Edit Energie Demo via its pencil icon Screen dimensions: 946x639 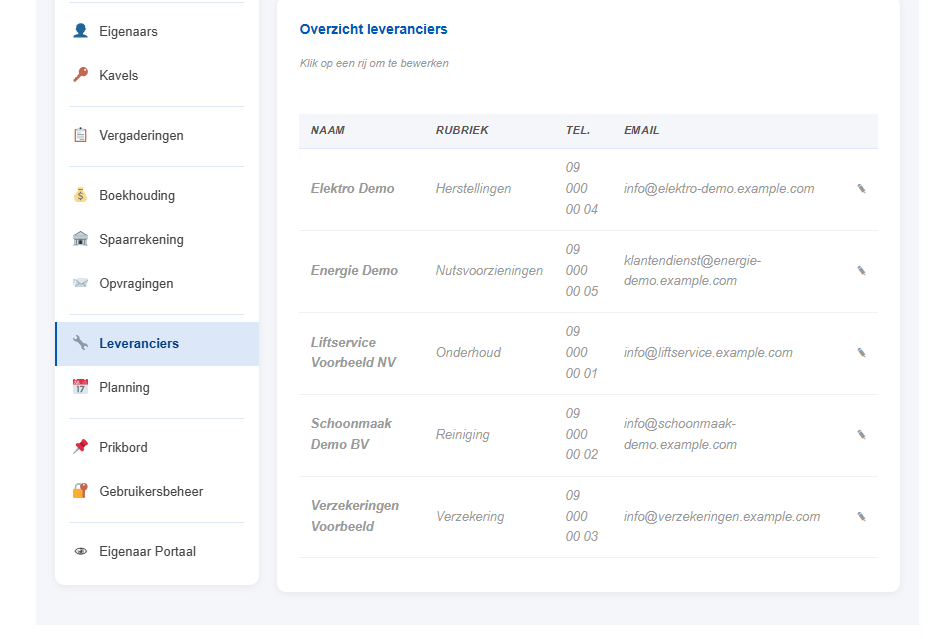coord(862,270)
